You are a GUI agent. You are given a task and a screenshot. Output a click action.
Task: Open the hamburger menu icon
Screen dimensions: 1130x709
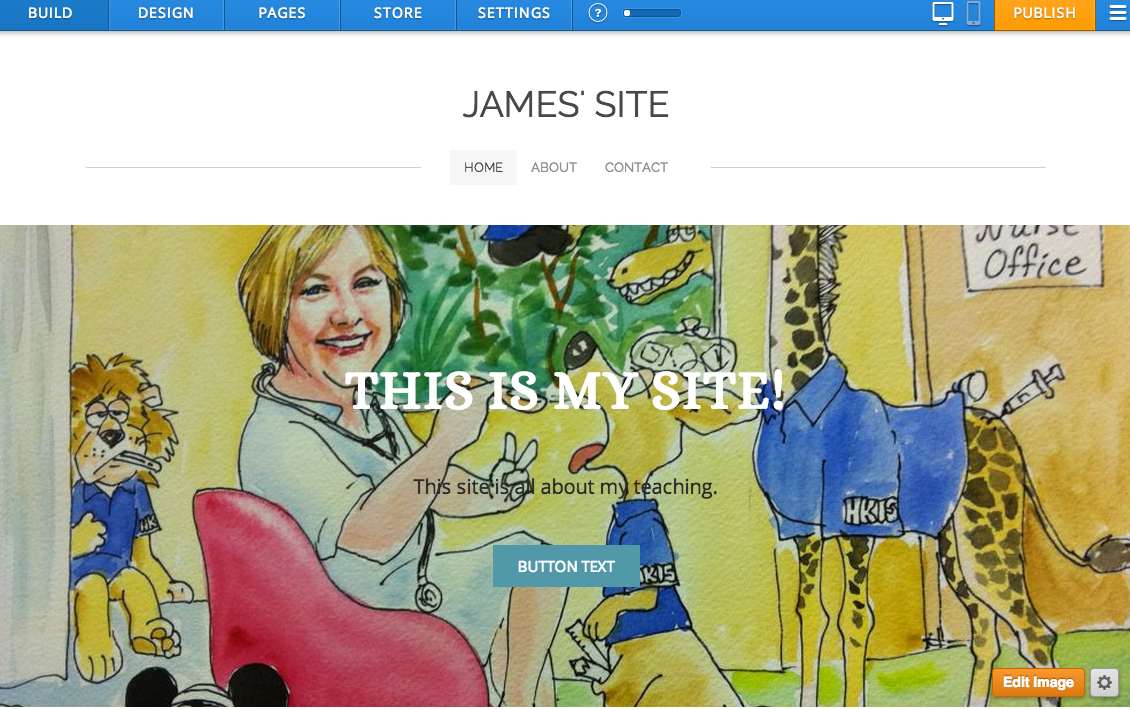(1116, 13)
